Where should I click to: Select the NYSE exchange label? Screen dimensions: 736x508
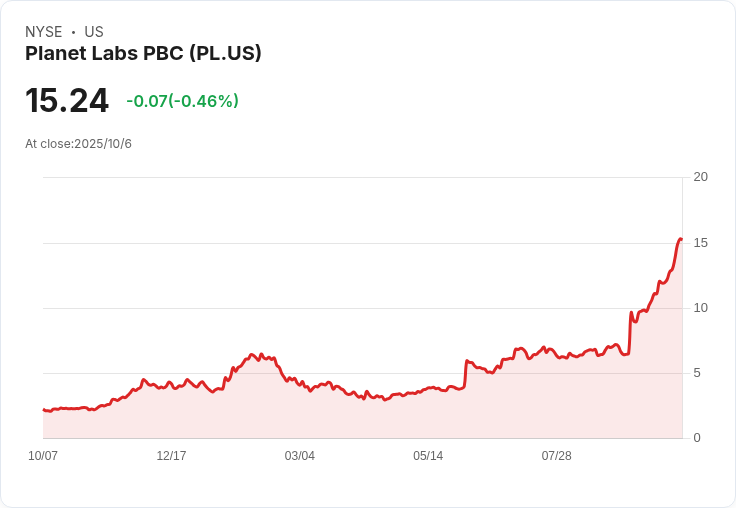pos(44,32)
